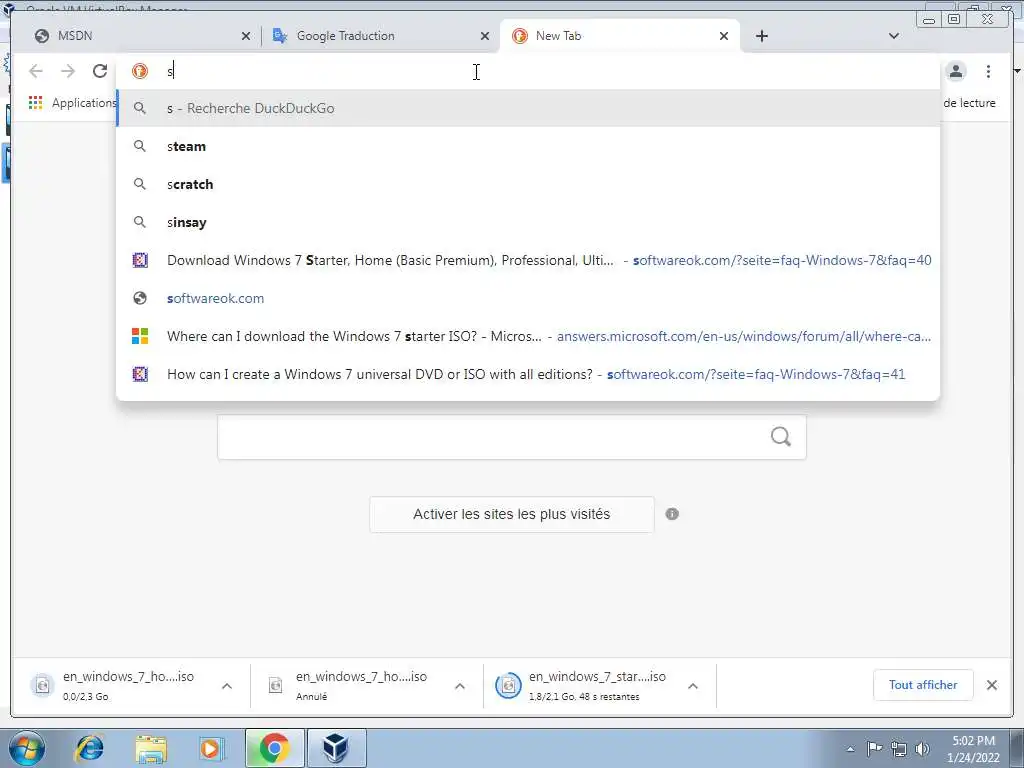
Task: Reload the current page
Action: click(x=100, y=71)
